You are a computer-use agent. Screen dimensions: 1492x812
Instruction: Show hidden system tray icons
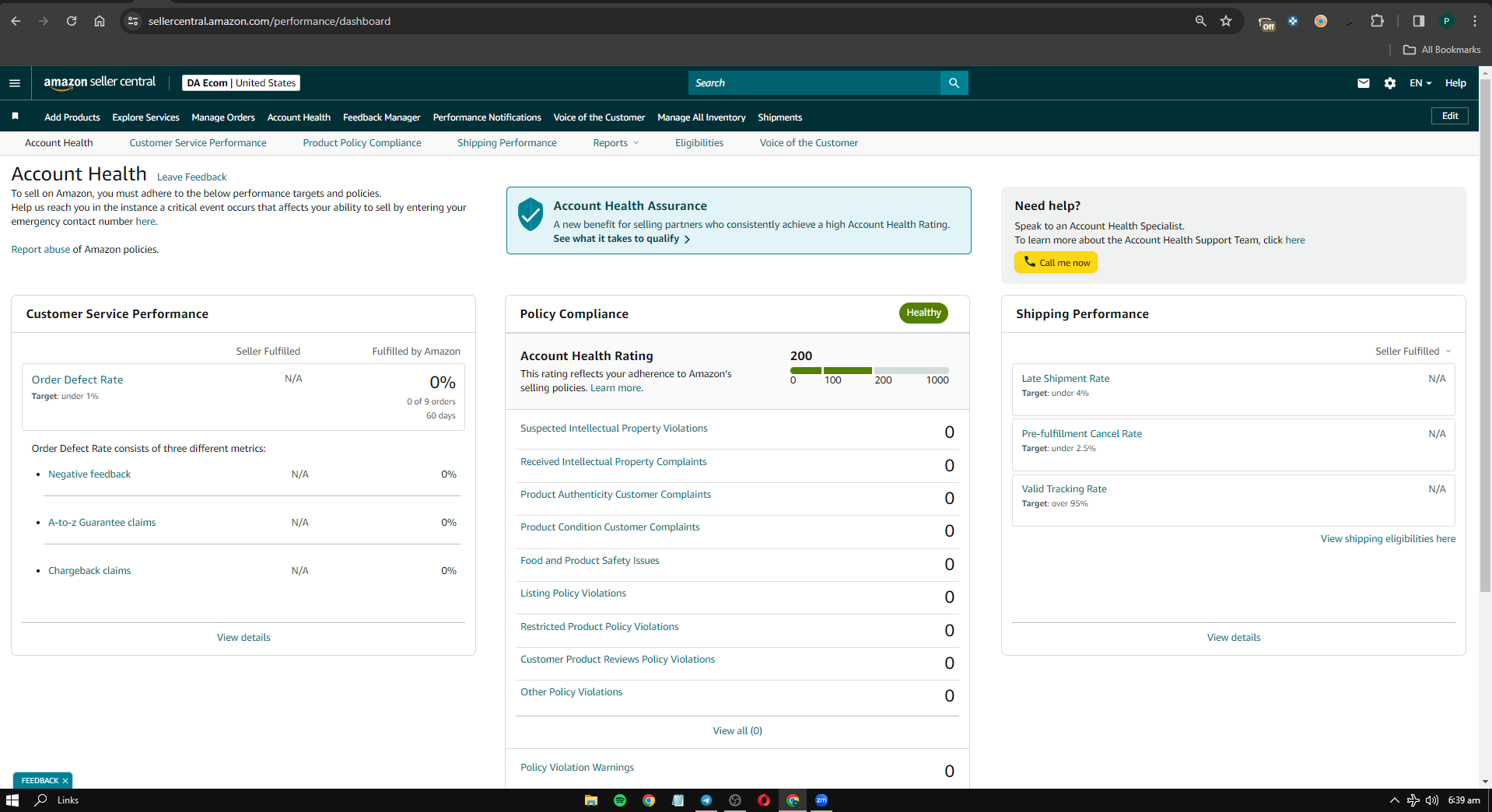1394,800
